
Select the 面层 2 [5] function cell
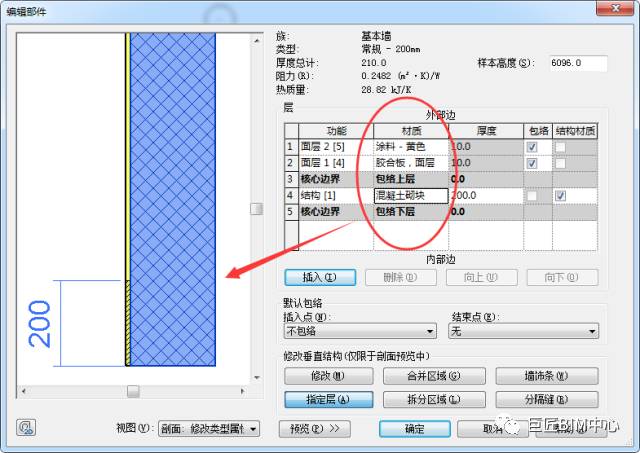[x=336, y=147]
